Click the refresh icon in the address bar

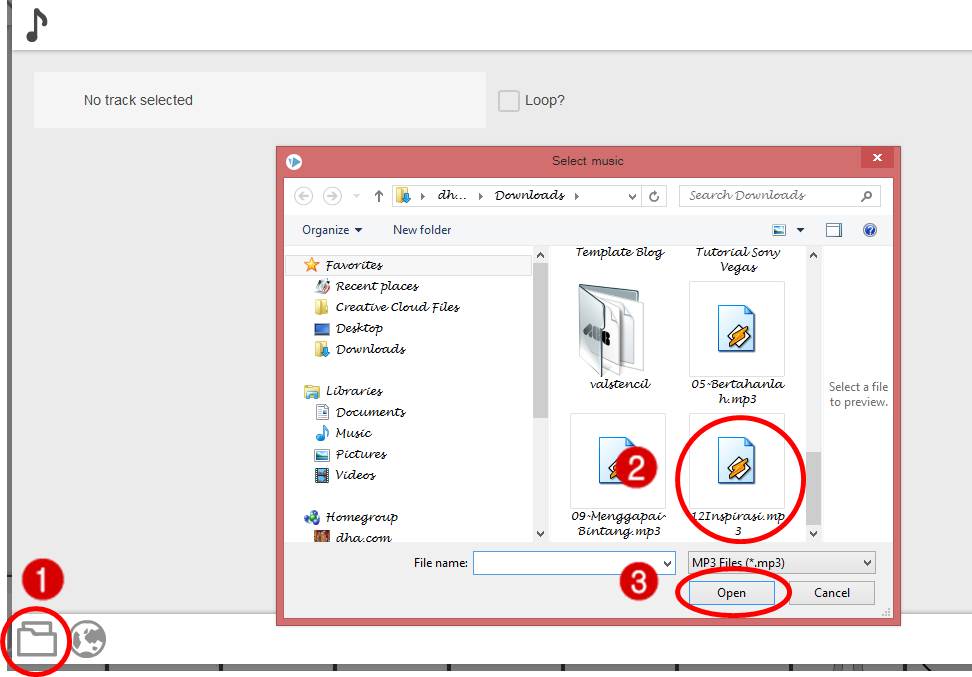656,195
